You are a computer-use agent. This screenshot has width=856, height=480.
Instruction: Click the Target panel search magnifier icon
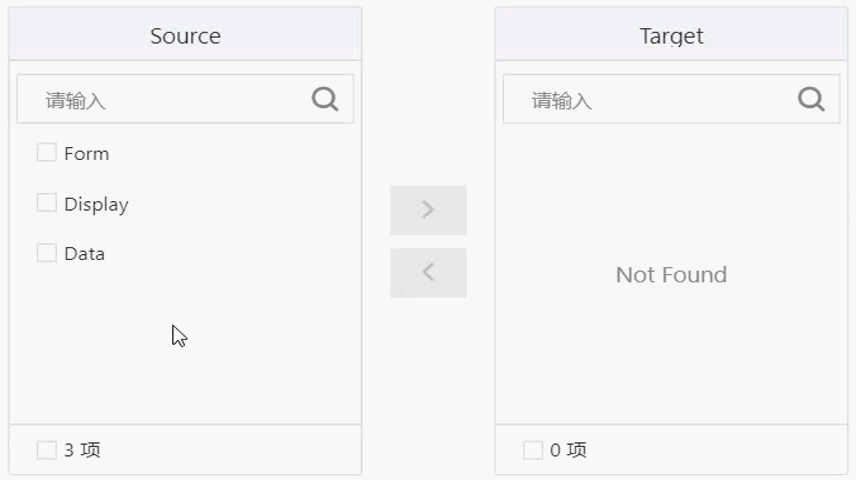point(811,99)
